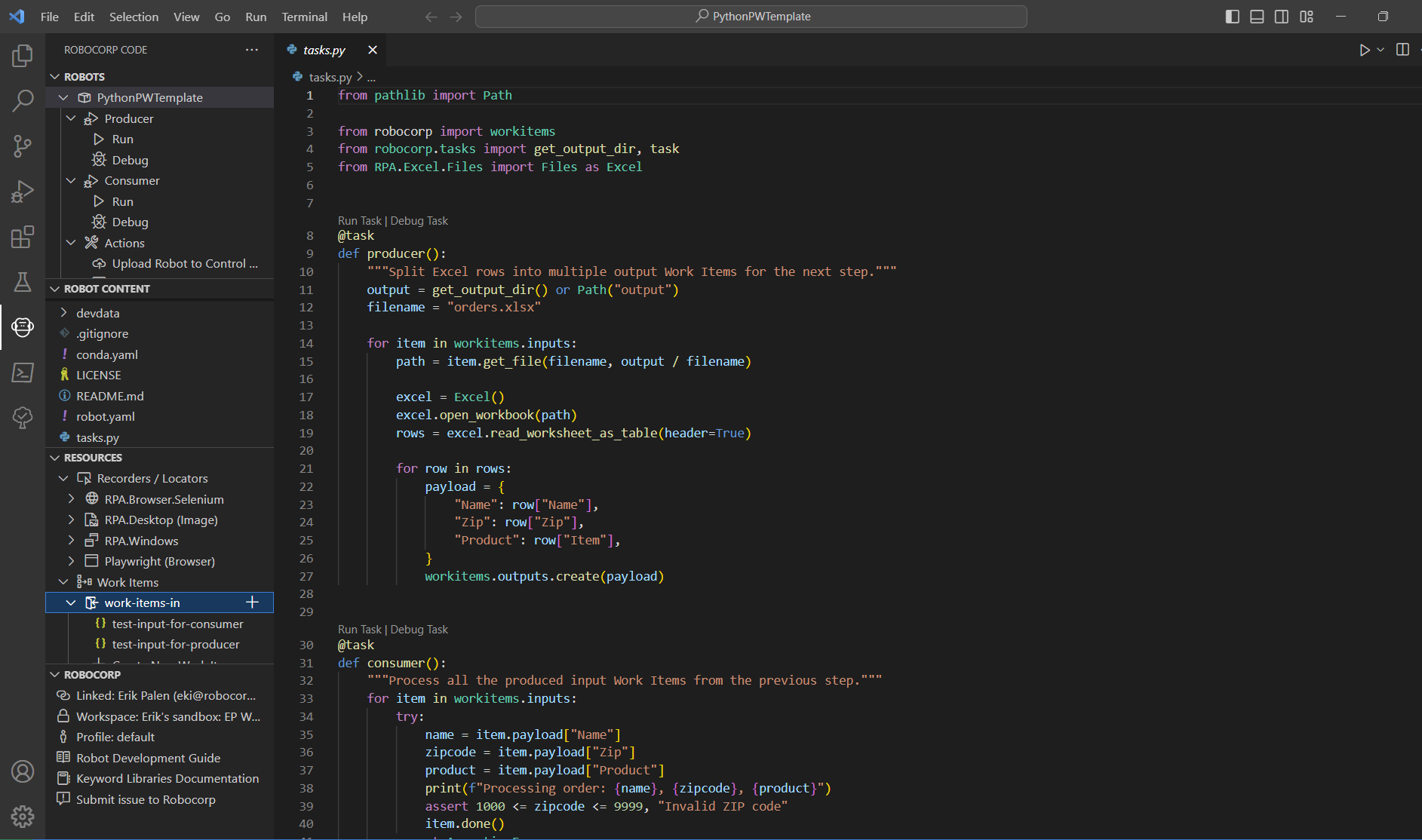The height and width of the screenshot is (840, 1422).
Task: Open the Extensions view
Action: (x=23, y=237)
